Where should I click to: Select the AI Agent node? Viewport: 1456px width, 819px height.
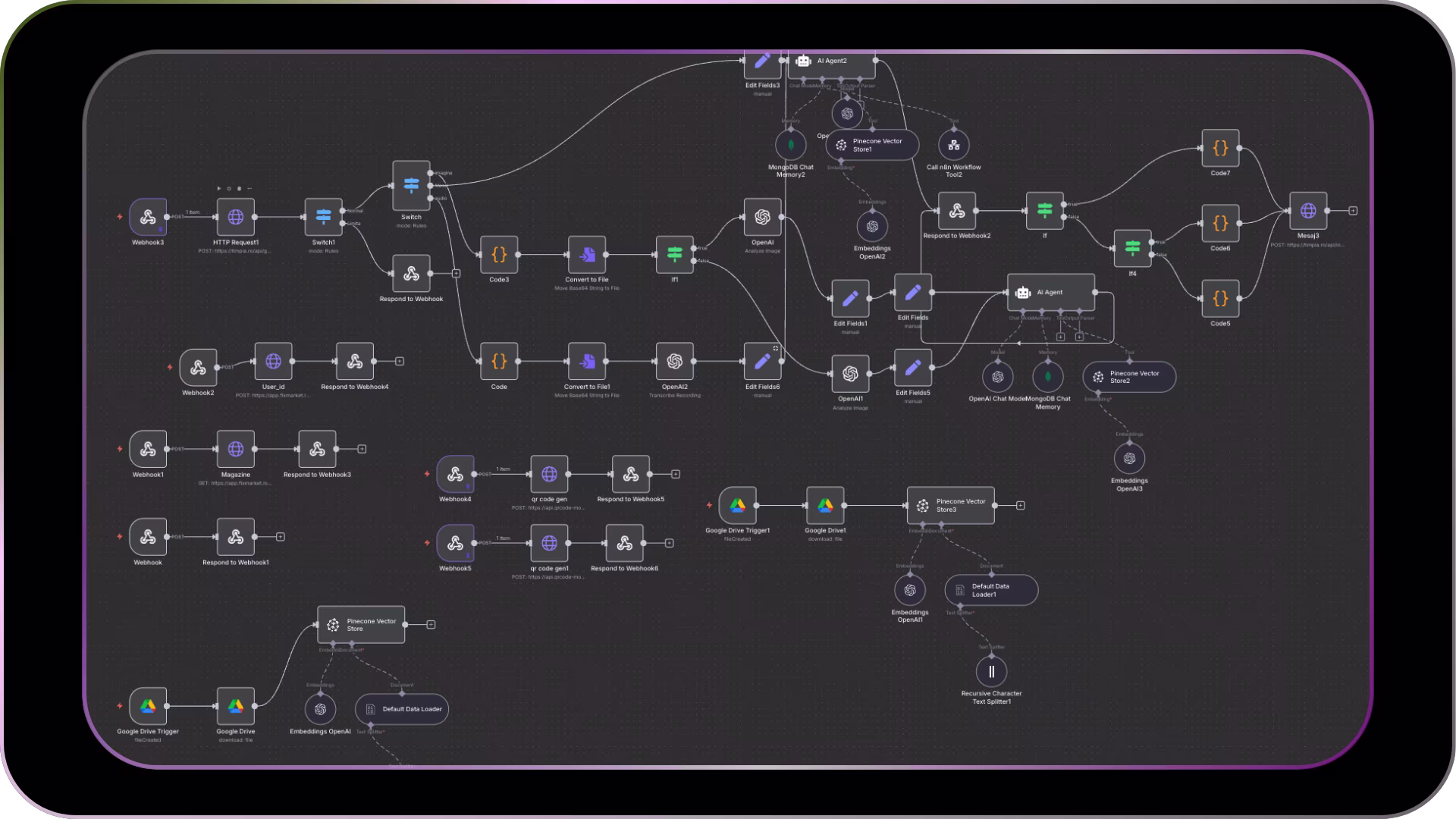[1050, 293]
